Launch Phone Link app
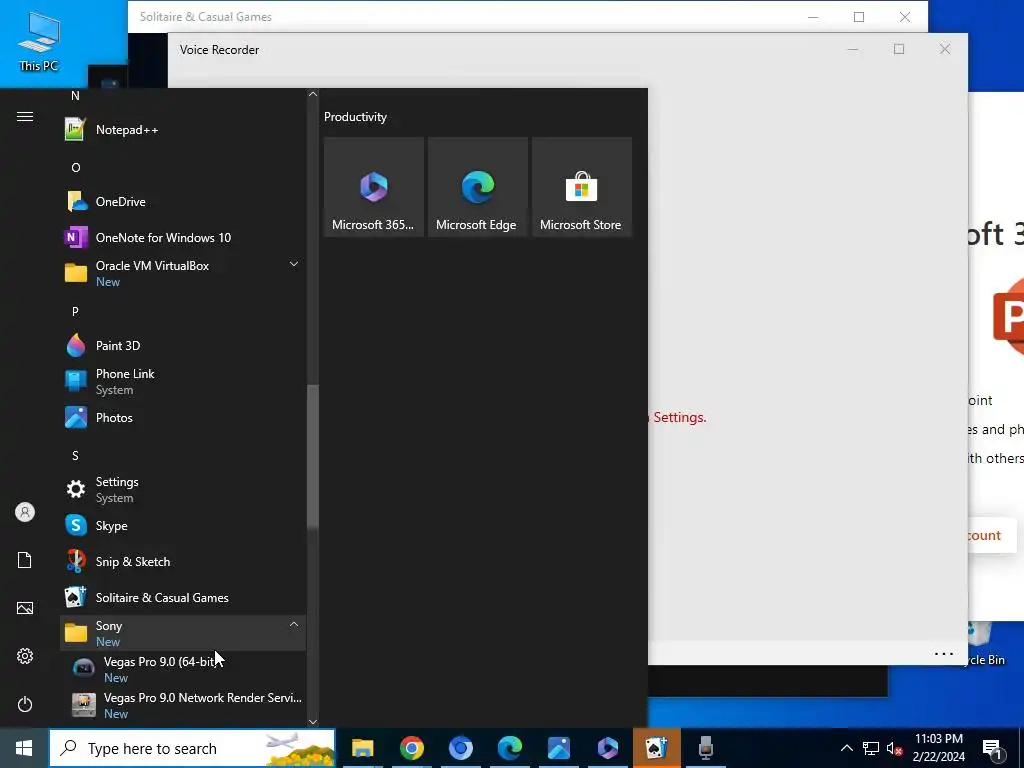 pyautogui.click(x=183, y=381)
